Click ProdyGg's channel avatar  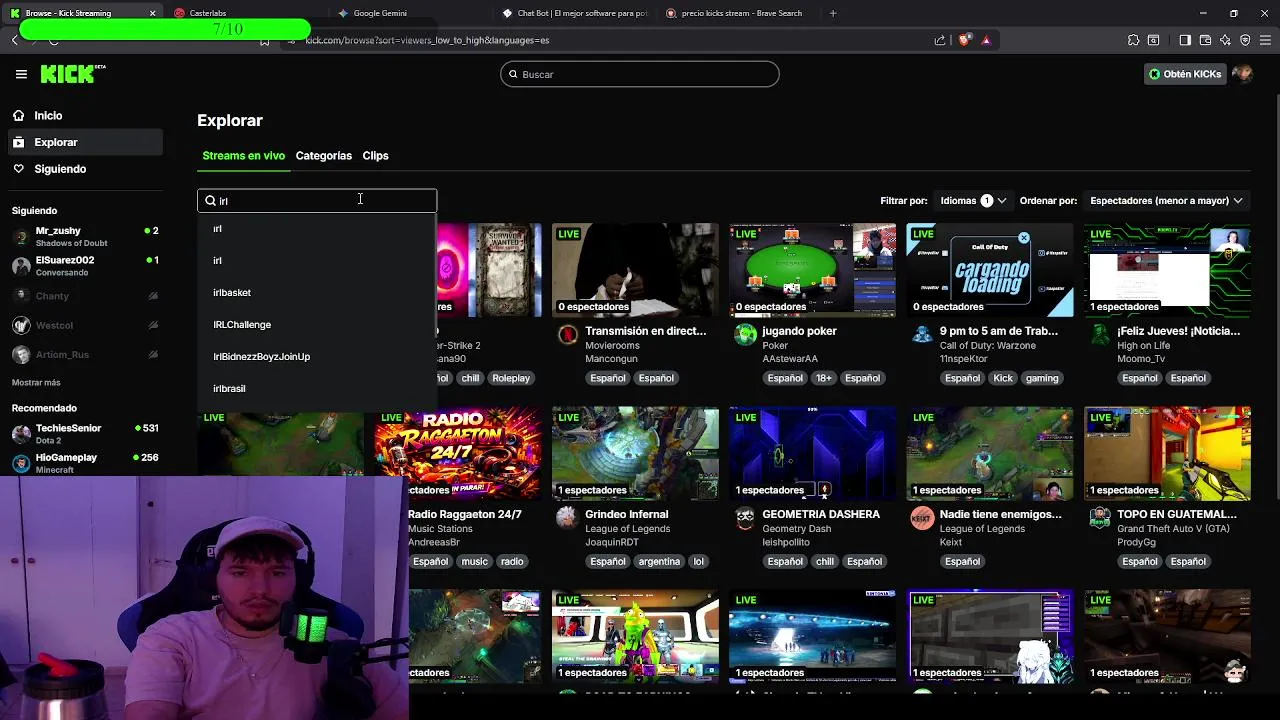tap(1100, 517)
